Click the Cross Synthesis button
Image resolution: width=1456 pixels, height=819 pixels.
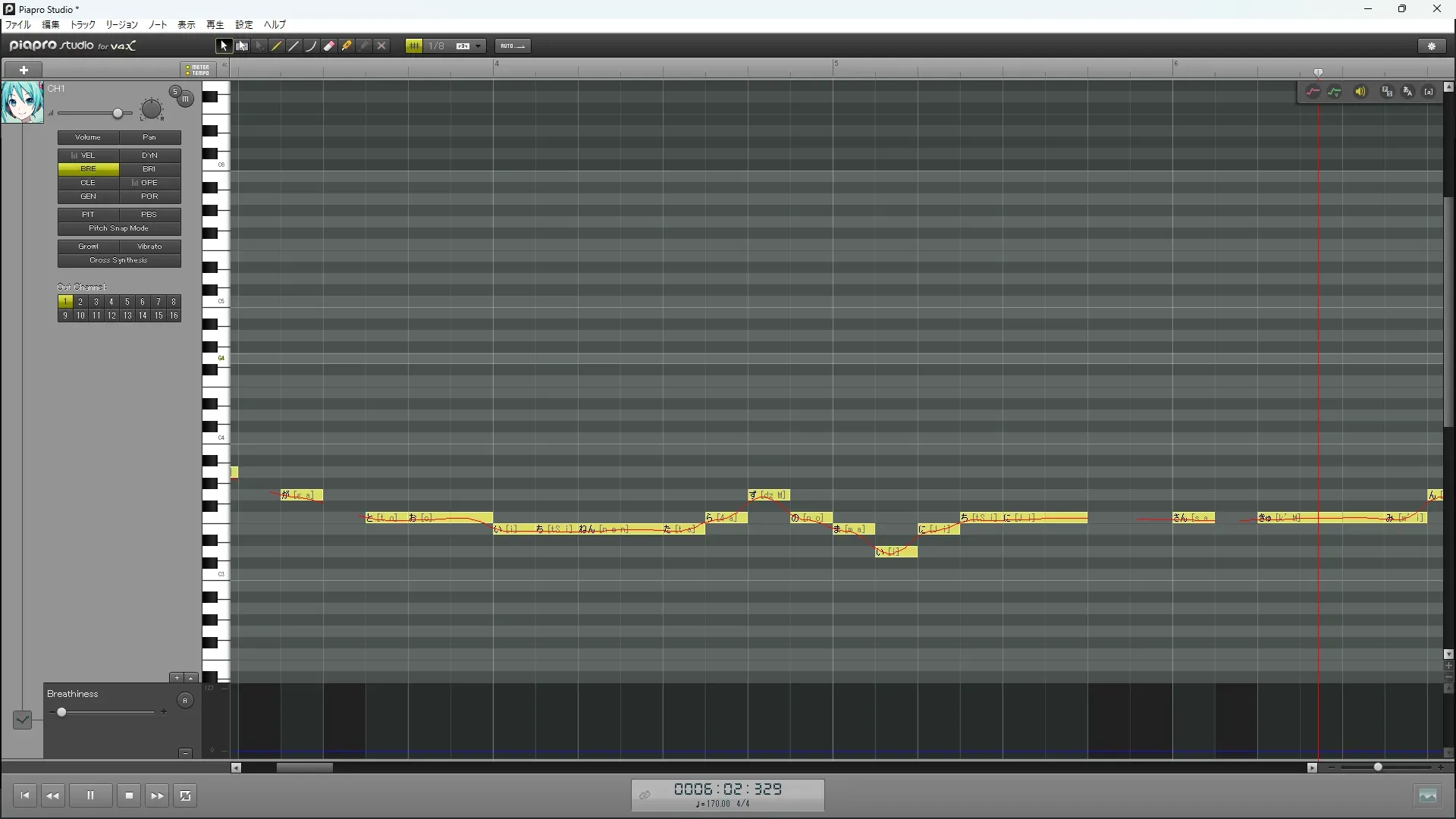[x=119, y=260]
